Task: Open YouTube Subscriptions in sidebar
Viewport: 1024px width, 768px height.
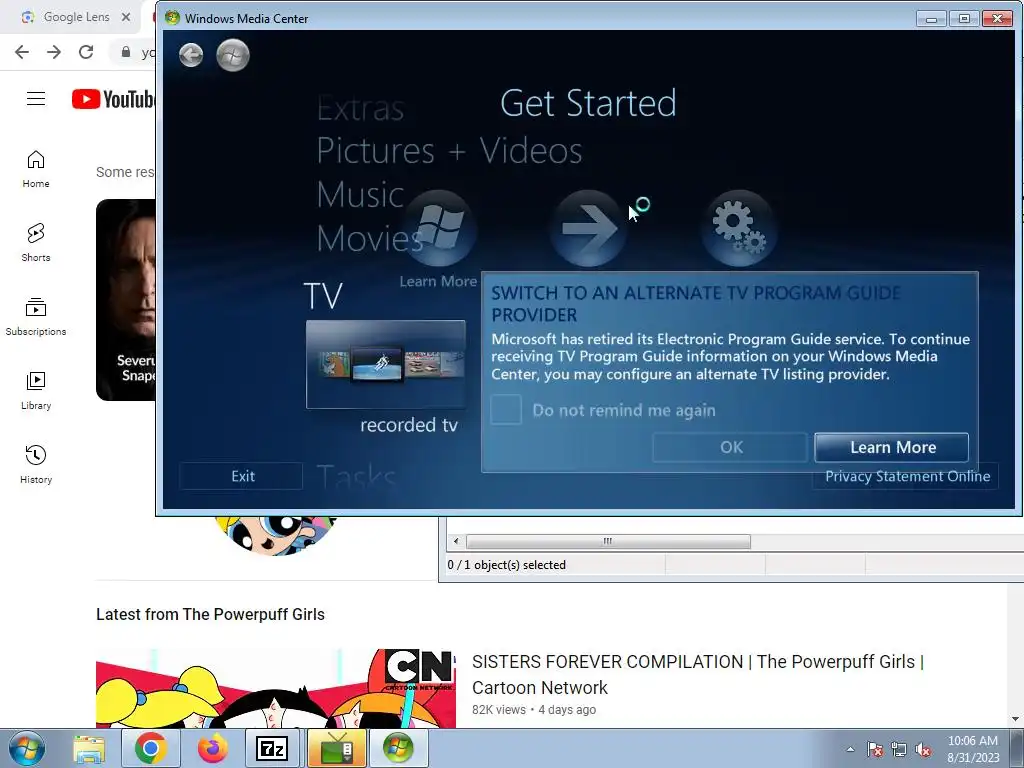Action: [36, 317]
